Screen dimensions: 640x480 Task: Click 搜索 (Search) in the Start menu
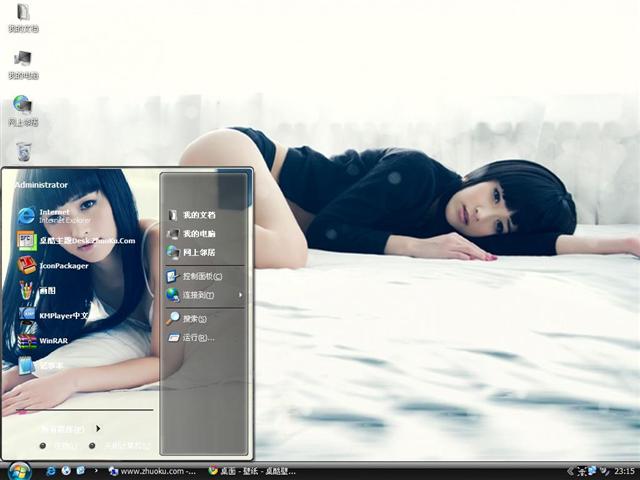point(193,318)
